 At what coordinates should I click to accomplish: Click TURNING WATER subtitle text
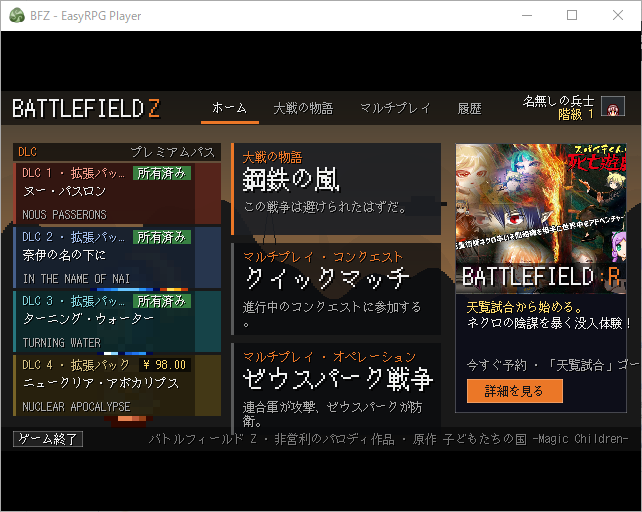click(x=61, y=343)
